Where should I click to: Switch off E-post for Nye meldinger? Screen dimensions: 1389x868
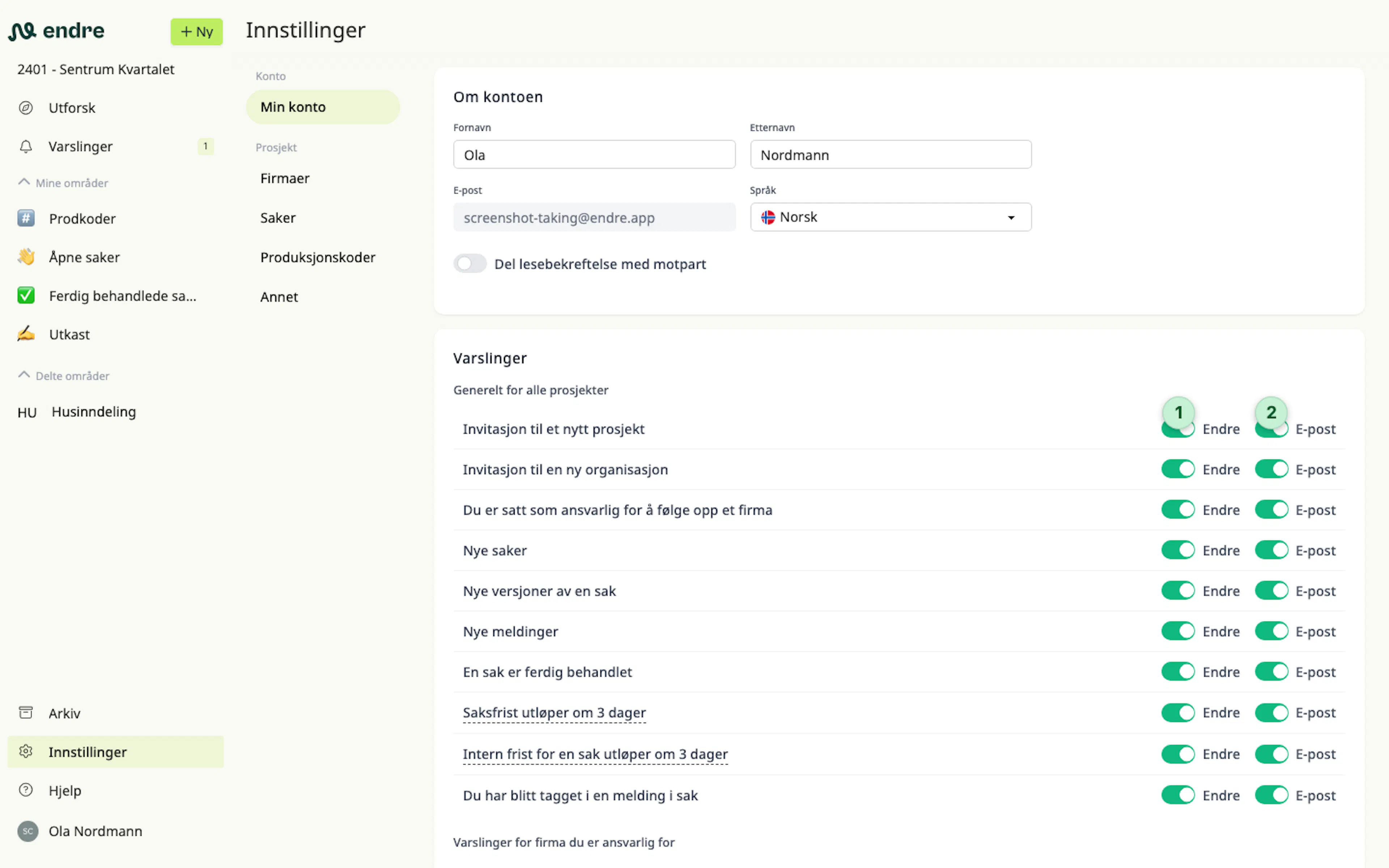[x=1271, y=631]
